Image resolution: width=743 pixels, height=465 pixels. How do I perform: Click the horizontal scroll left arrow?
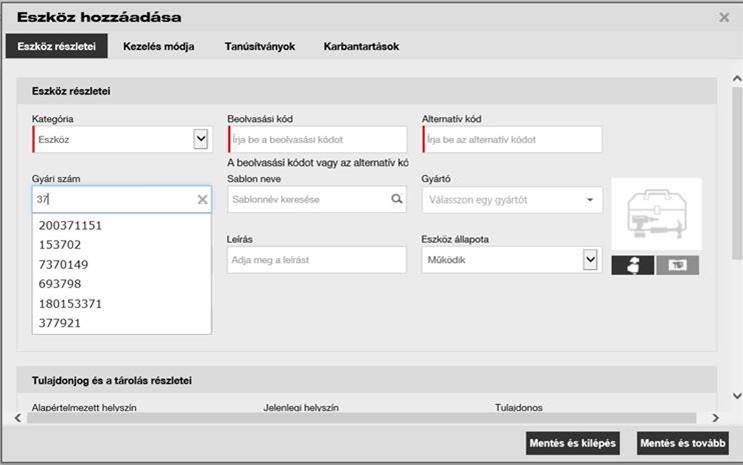18,418
